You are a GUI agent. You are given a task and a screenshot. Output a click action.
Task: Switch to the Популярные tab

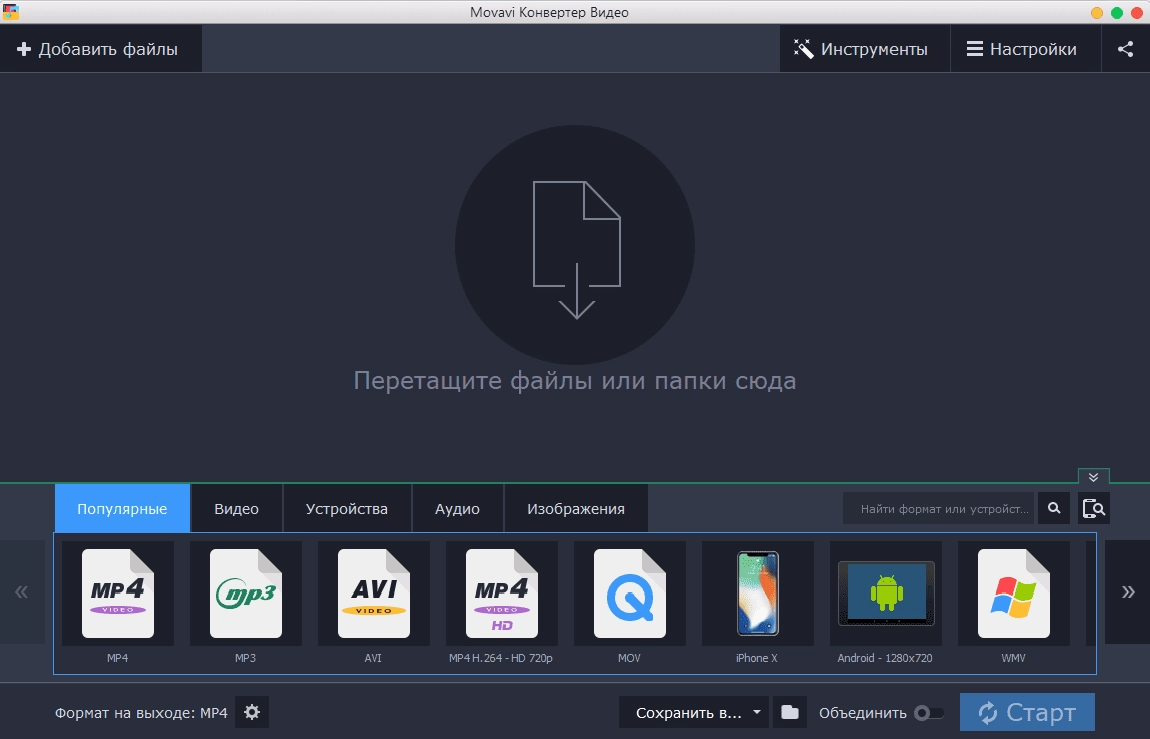pyautogui.click(x=122, y=508)
